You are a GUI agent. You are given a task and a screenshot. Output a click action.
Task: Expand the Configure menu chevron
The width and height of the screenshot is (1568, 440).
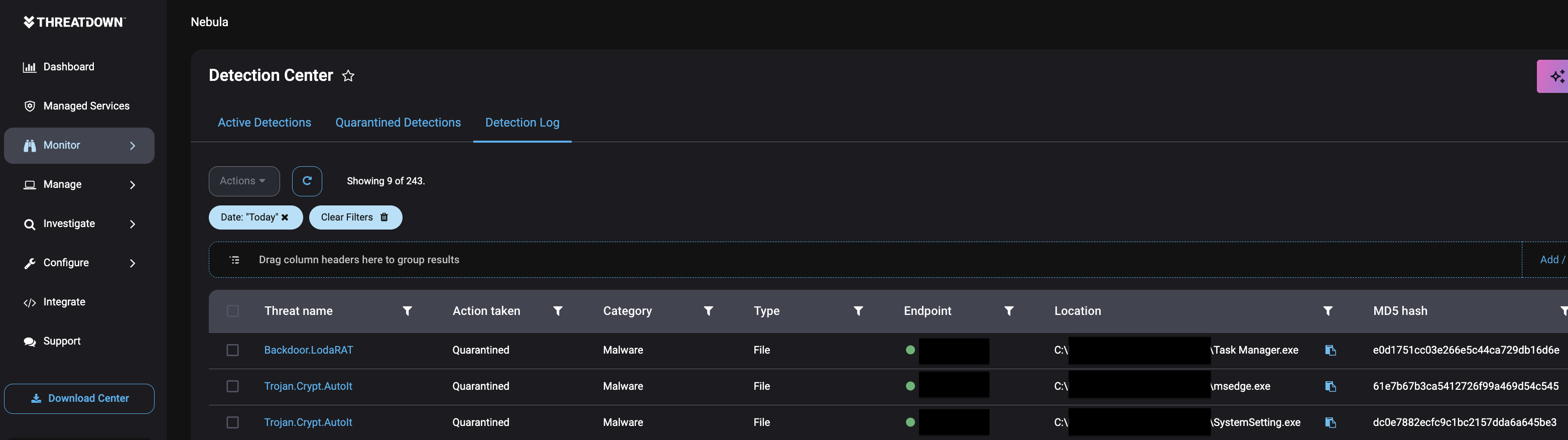[x=133, y=263]
